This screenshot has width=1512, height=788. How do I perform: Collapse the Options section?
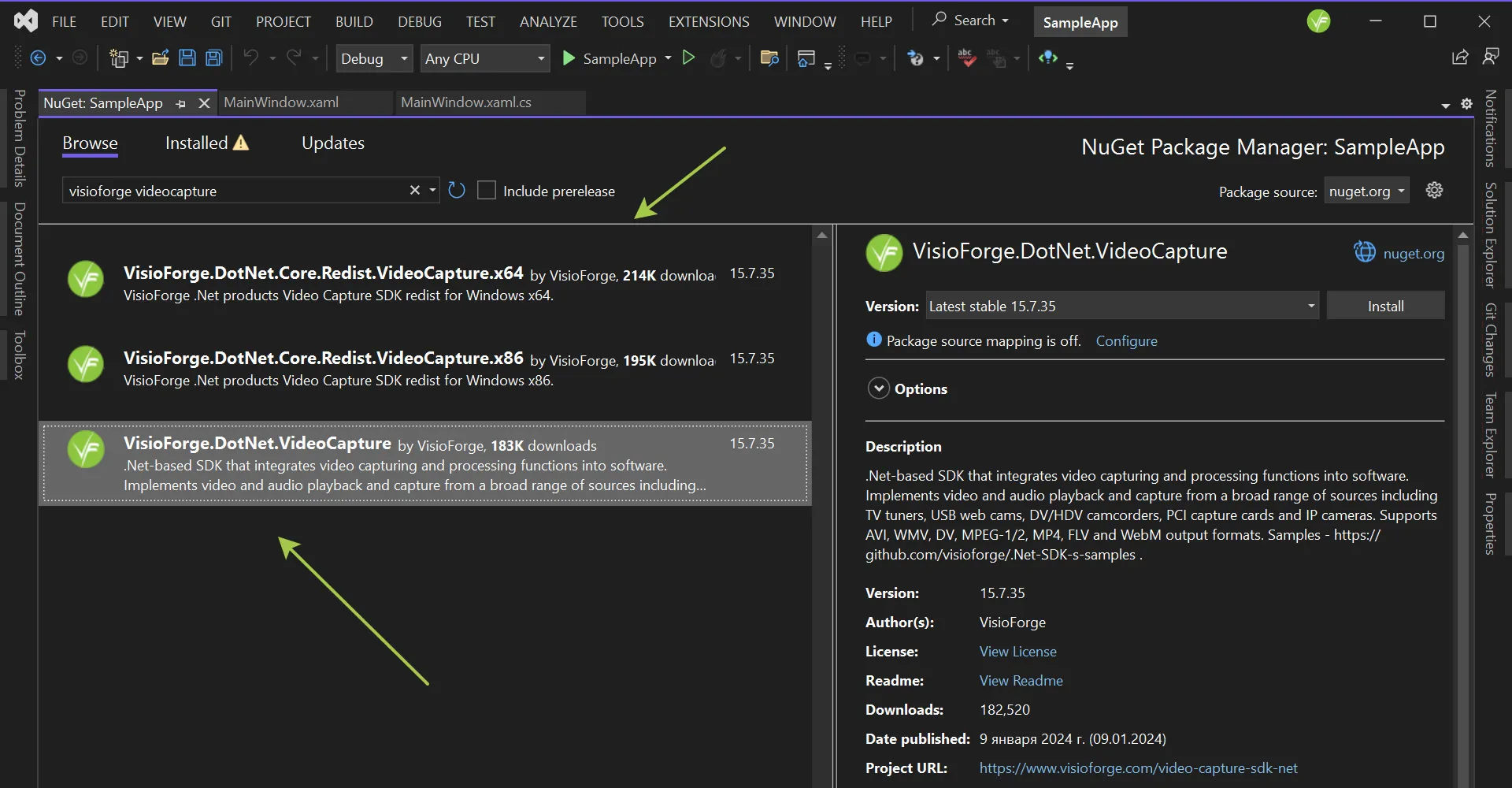[879, 388]
